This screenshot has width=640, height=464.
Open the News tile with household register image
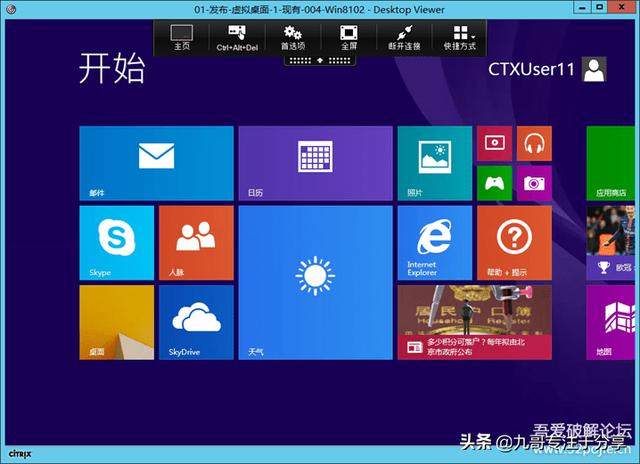point(475,322)
